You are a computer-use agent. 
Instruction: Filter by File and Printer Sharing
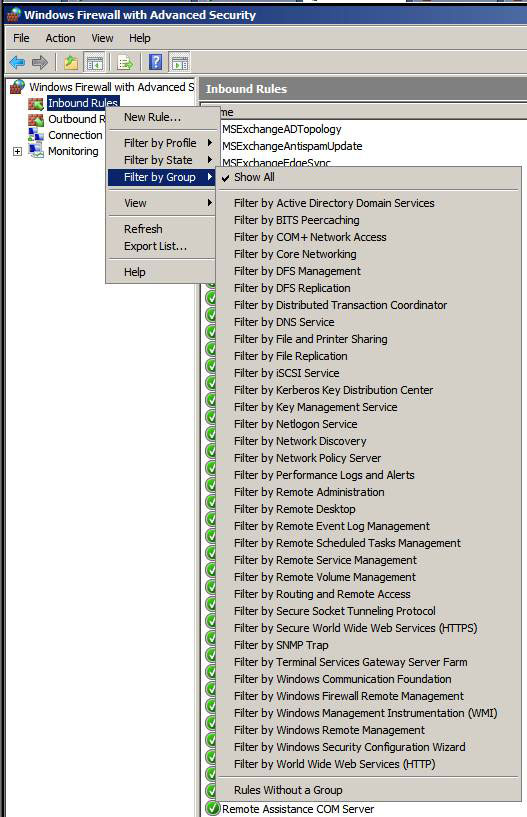[x=369, y=339]
